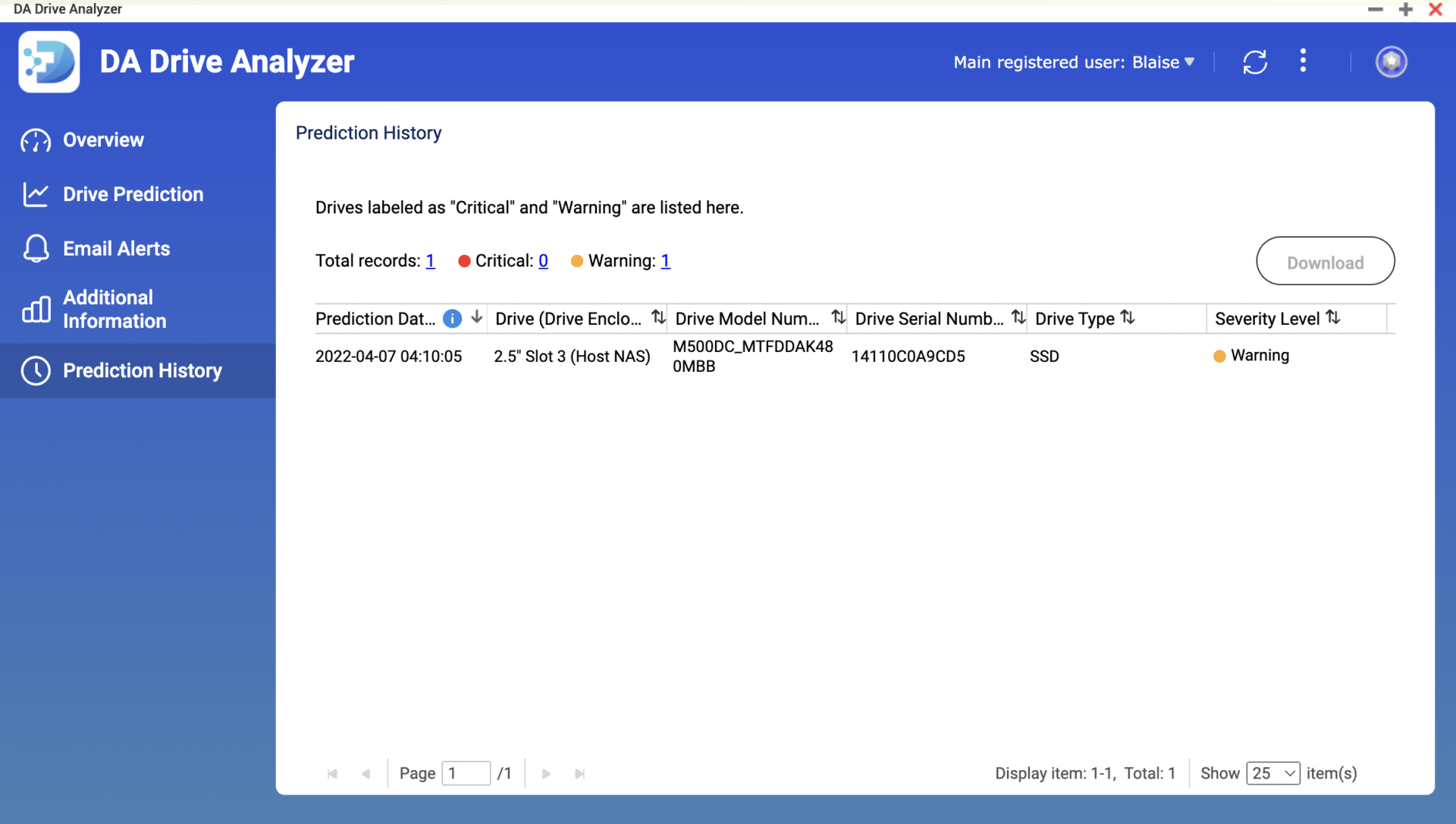Image resolution: width=1456 pixels, height=824 pixels.
Task: Click the page number input field
Action: pyautogui.click(x=466, y=773)
